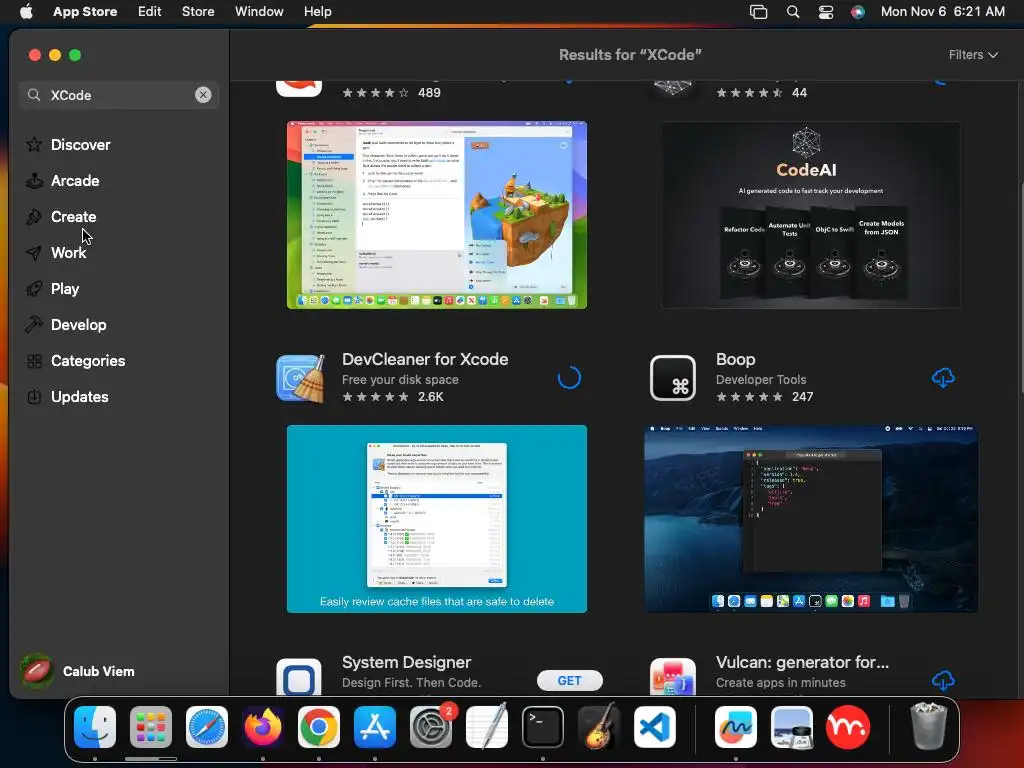Open the Vulcan: generator for... title
The image size is (1024, 768).
point(802,662)
